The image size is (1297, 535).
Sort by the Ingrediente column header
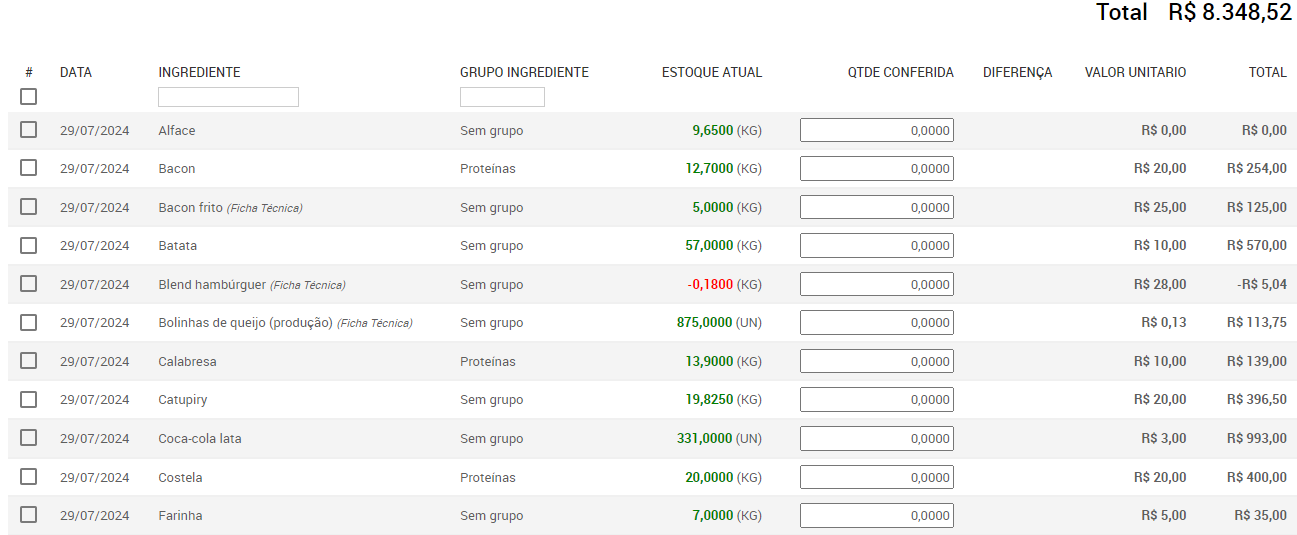click(199, 72)
